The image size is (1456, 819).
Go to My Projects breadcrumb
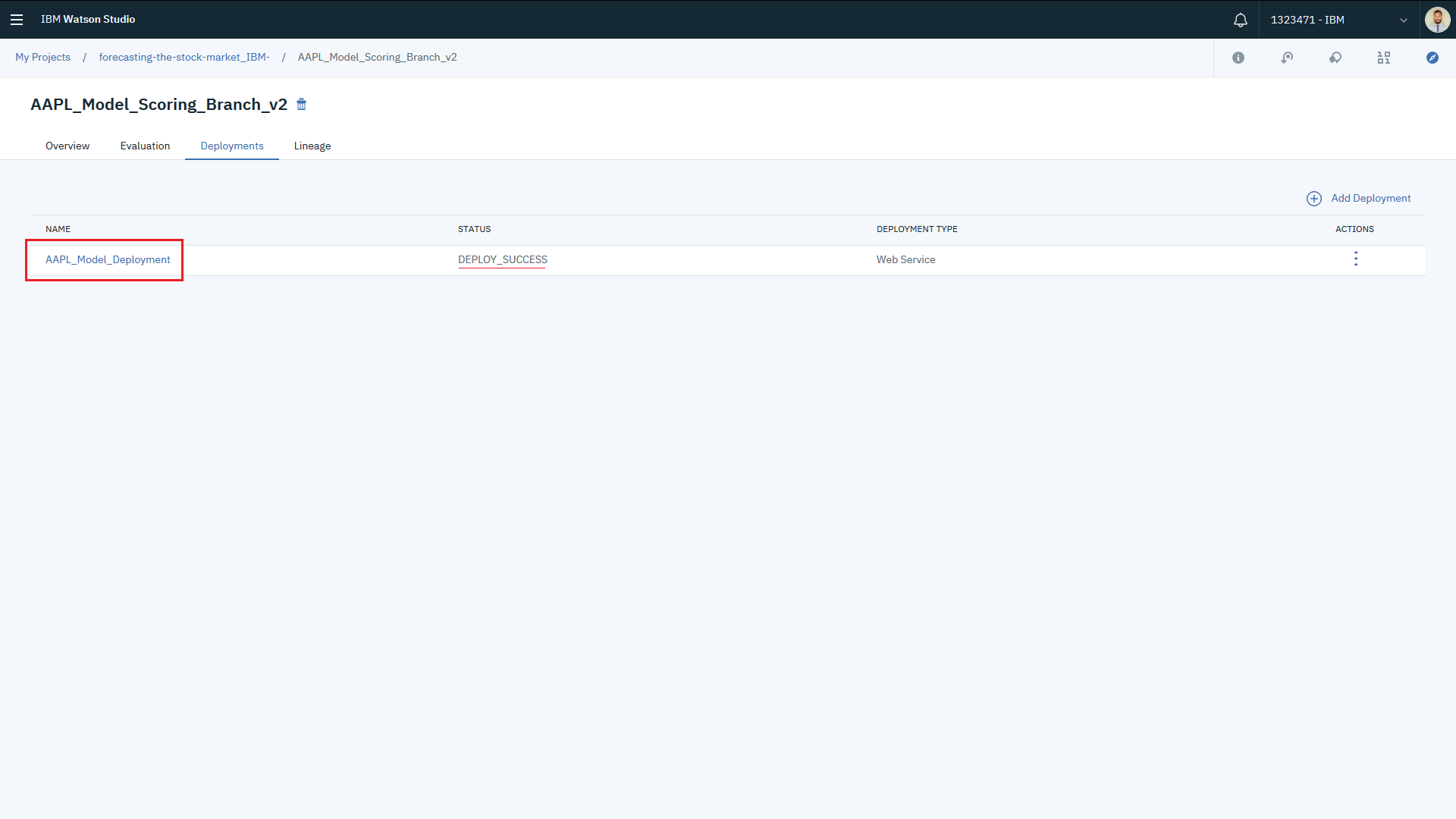pos(42,58)
